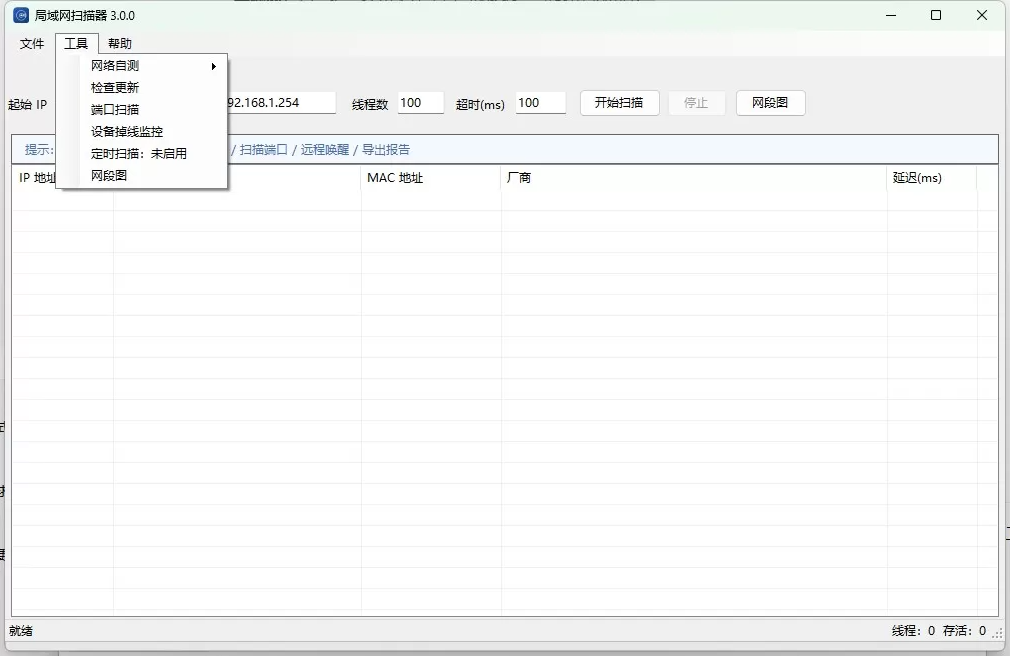Viewport: 1010px width, 656px height.
Task: Minimize the 局域网扫描器 window
Action: point(891,15)
